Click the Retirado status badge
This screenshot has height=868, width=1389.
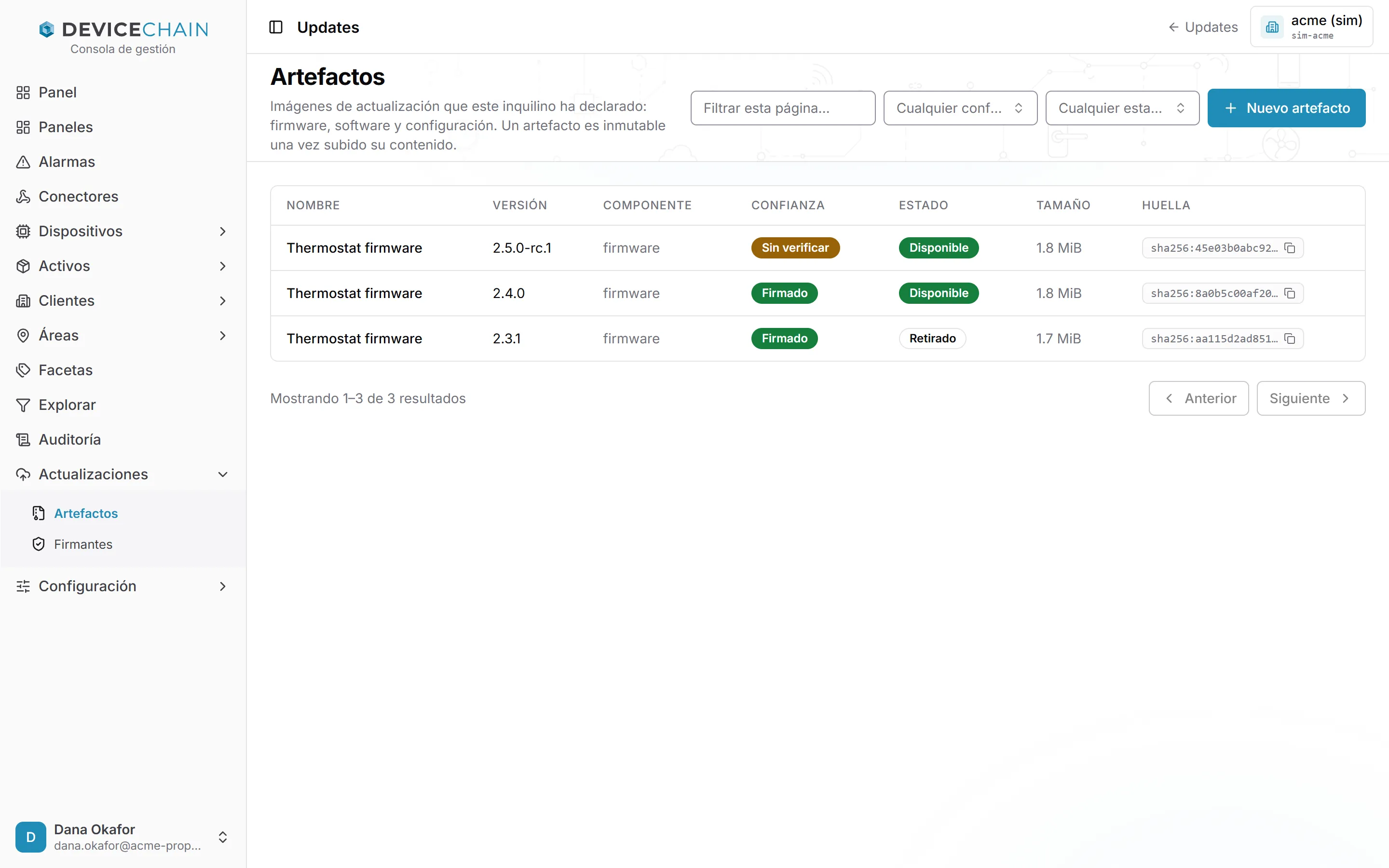pos(932,339)
